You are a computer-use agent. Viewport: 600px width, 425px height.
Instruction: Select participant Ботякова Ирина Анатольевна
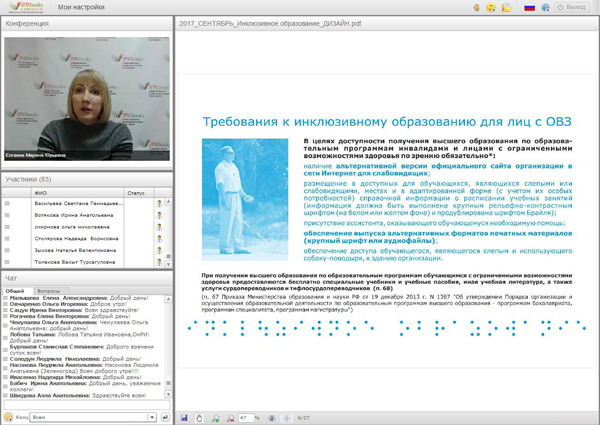tap(74, 215)
